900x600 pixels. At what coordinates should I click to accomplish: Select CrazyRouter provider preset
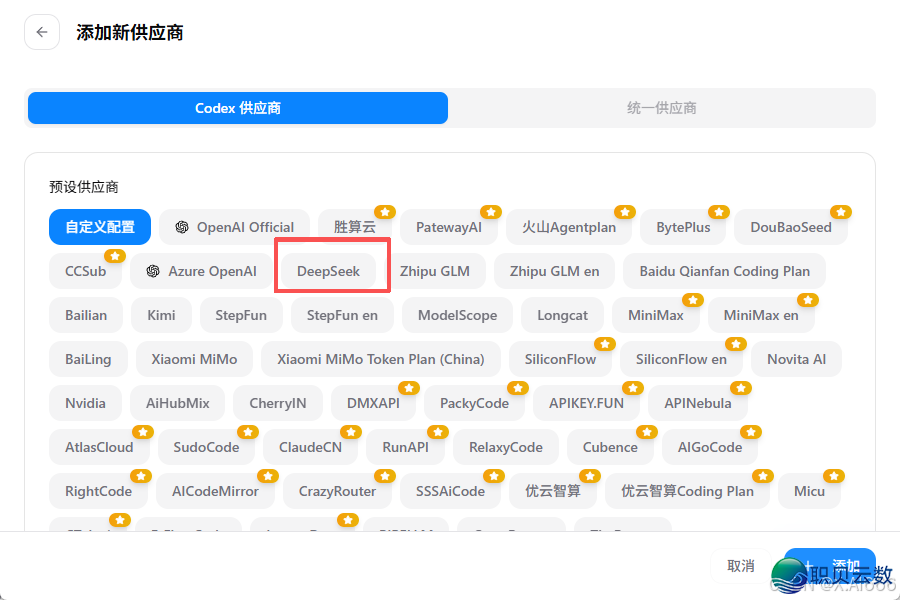338,491
